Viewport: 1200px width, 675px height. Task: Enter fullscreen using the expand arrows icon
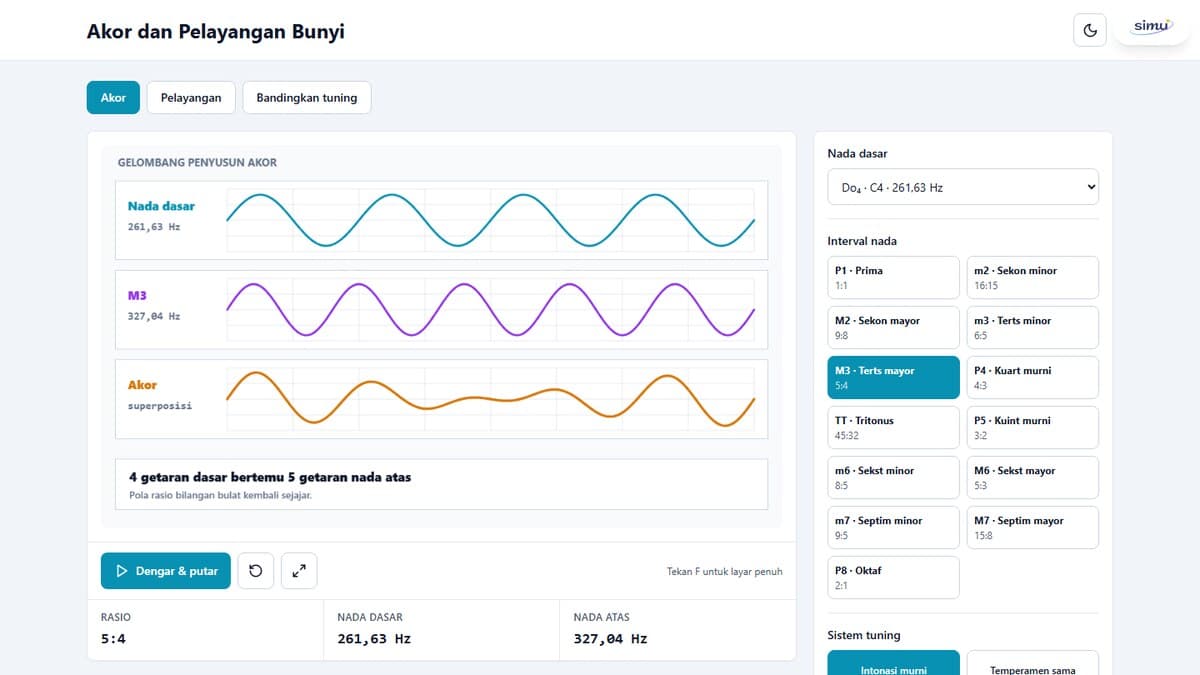(299, 571)
